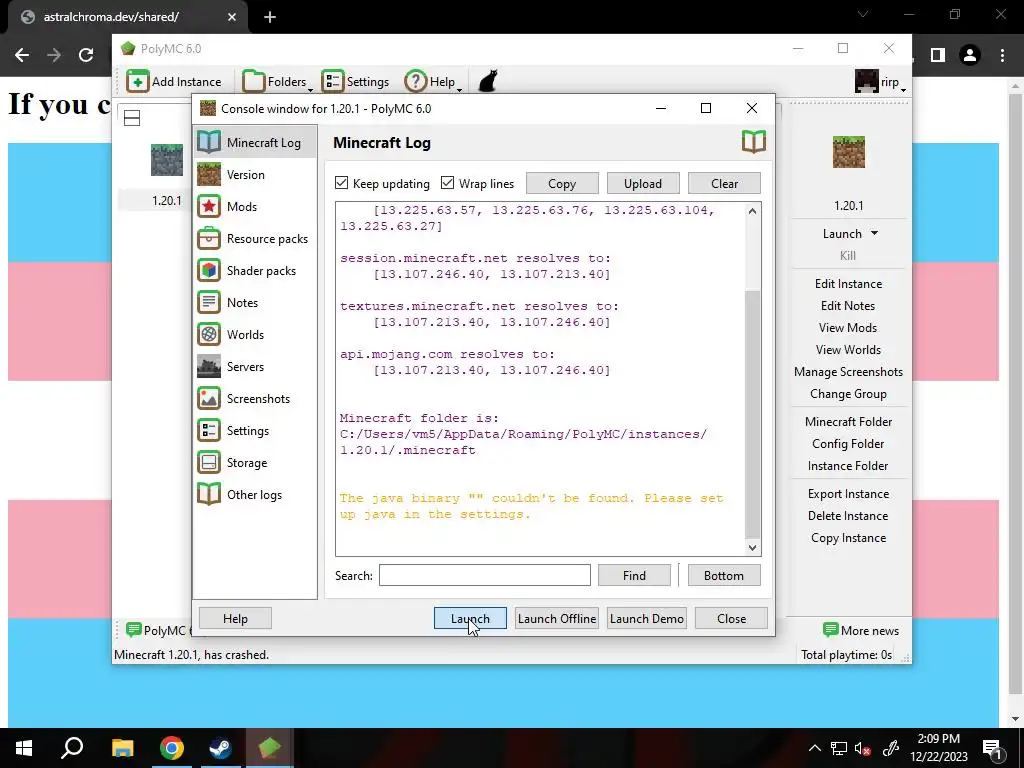Click More news in PolyMC window
Screen dimensions: 1024x768
click(861, 630)
